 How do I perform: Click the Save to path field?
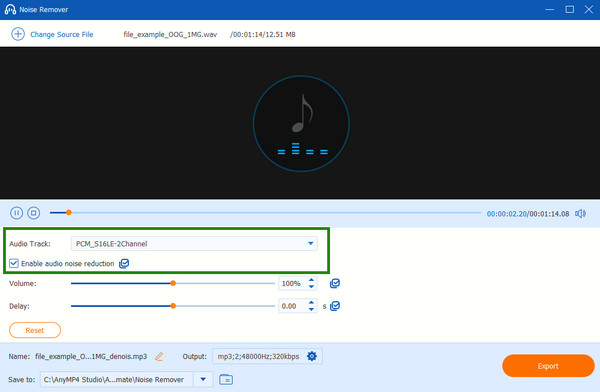[x=116, y=379]
